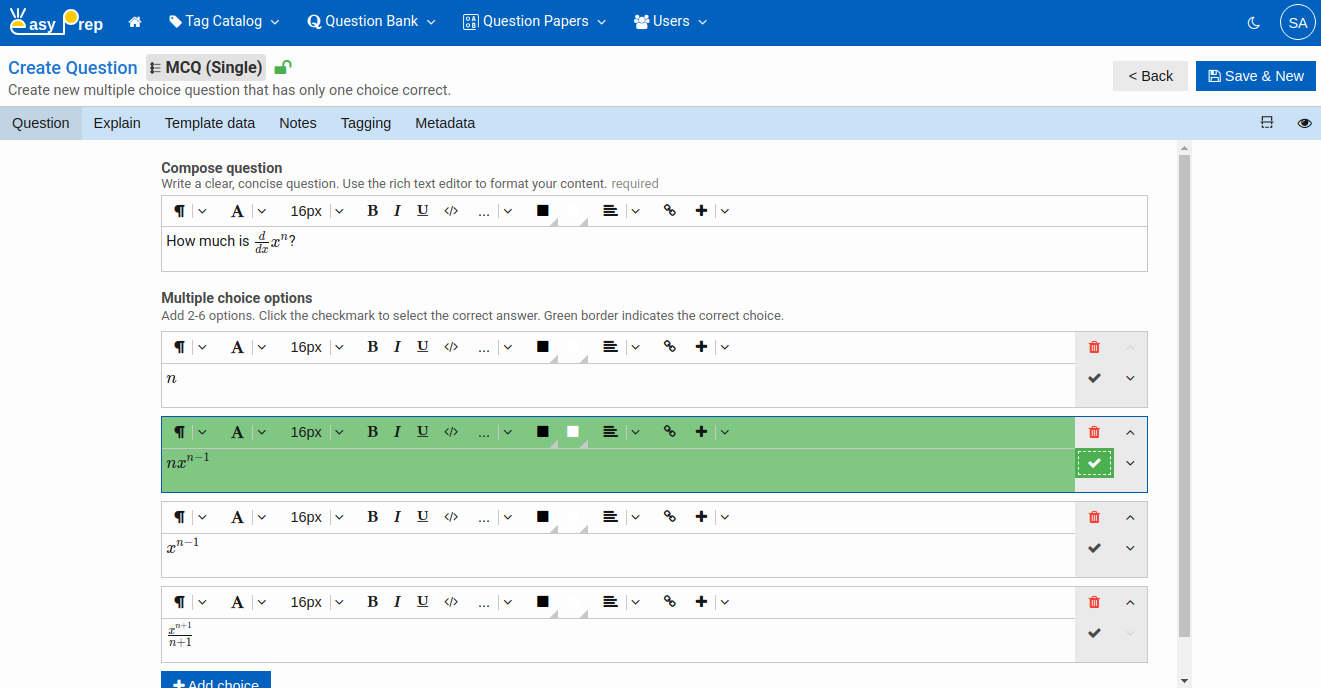Switch to the Explain tab

pyautogui.click(x=117, y=123)
